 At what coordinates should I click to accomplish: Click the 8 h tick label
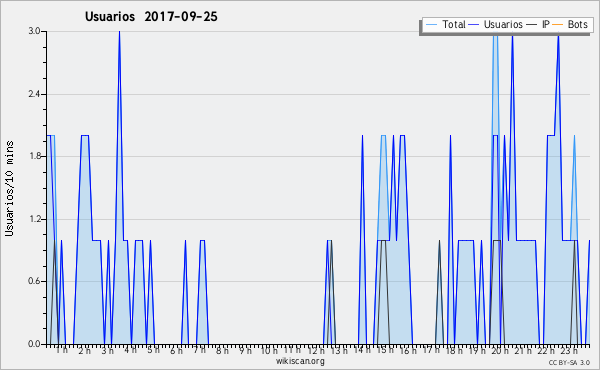tap(222, 350)
